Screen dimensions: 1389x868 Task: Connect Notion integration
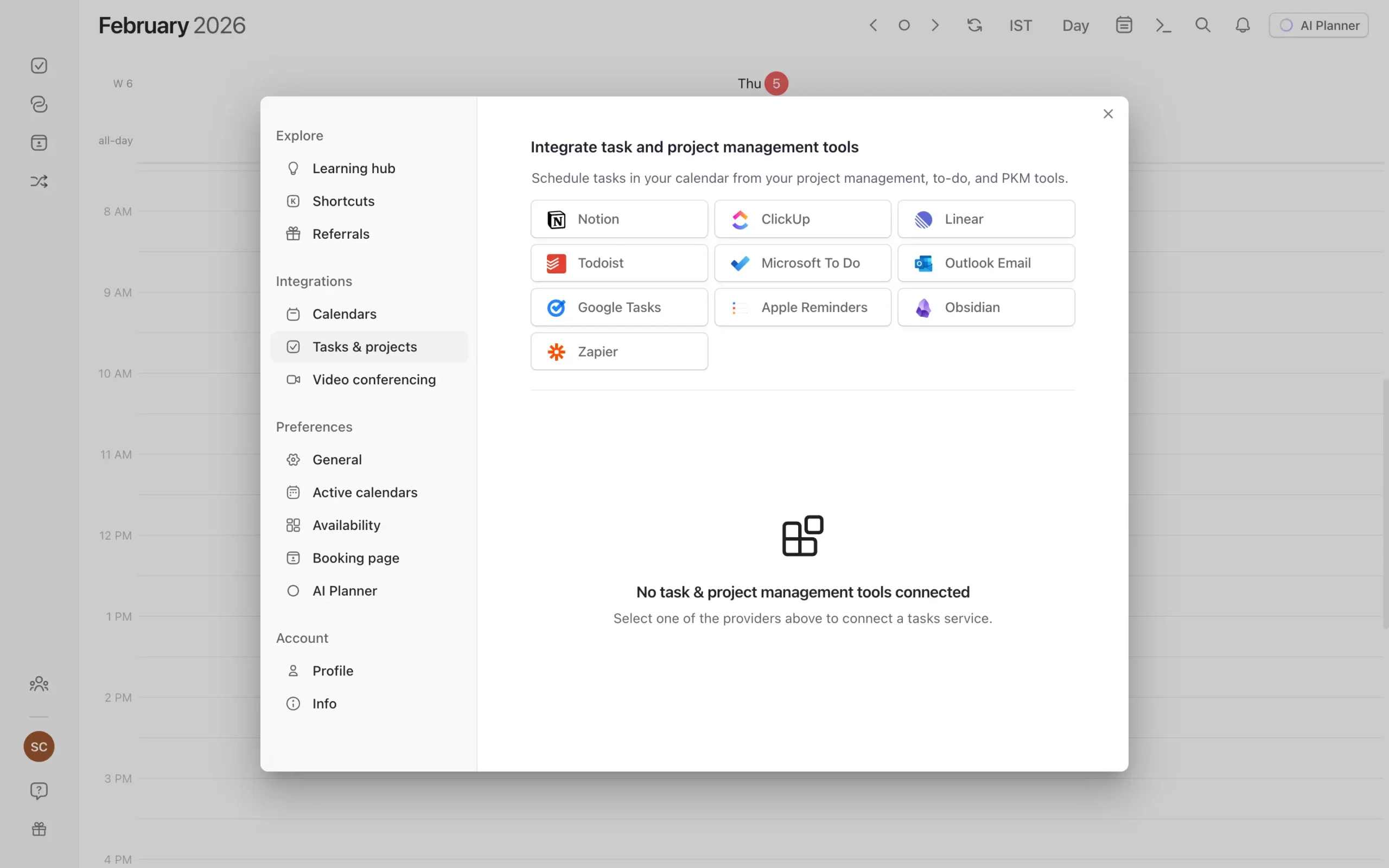click(619, 219)
